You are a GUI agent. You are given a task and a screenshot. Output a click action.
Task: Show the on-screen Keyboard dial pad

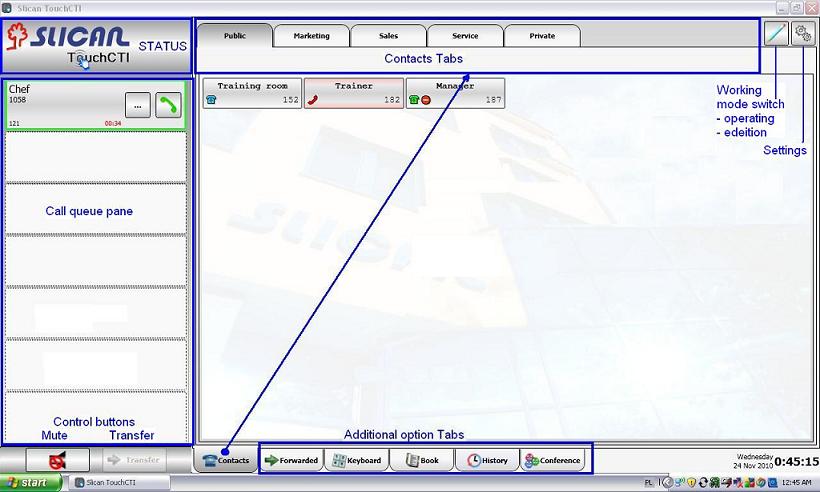click(357, 460)
